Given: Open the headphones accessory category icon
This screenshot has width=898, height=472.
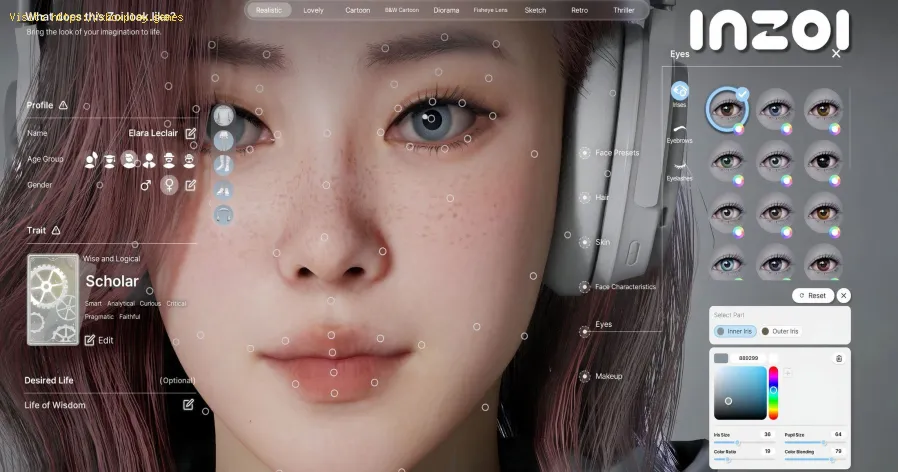Looking at the screenshot, I should [224, 215].
